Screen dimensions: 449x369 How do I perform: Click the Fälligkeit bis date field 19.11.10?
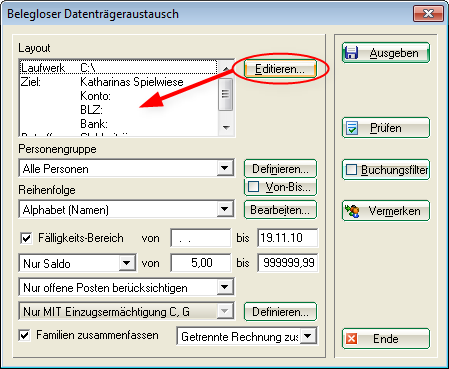click(x=287, y=238)
